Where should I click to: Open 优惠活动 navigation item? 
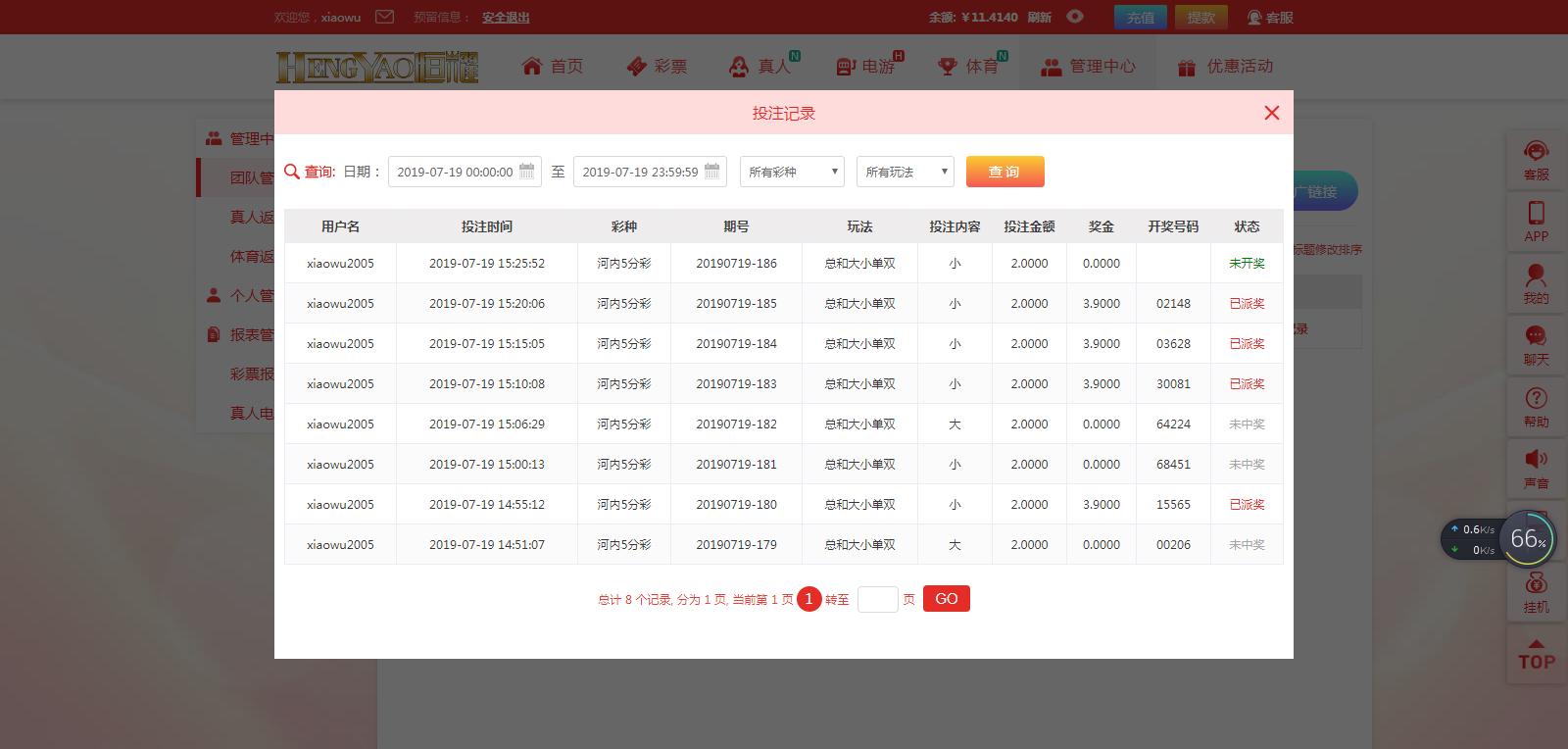click(1225, 67)
